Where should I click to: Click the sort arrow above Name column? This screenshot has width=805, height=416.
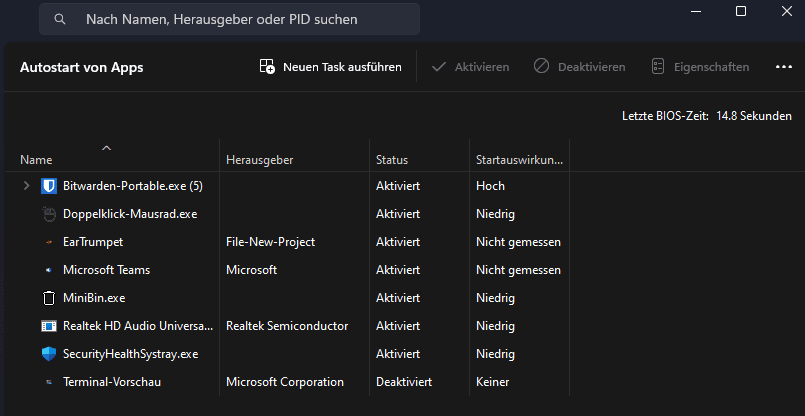click(106, 148)
